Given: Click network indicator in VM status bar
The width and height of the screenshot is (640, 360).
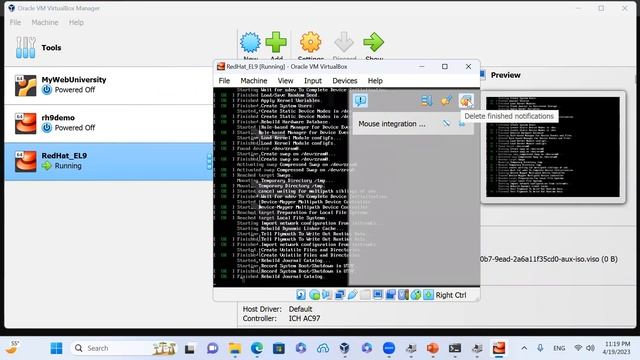Looking at the screenshot, I should (x=340, y=295).
